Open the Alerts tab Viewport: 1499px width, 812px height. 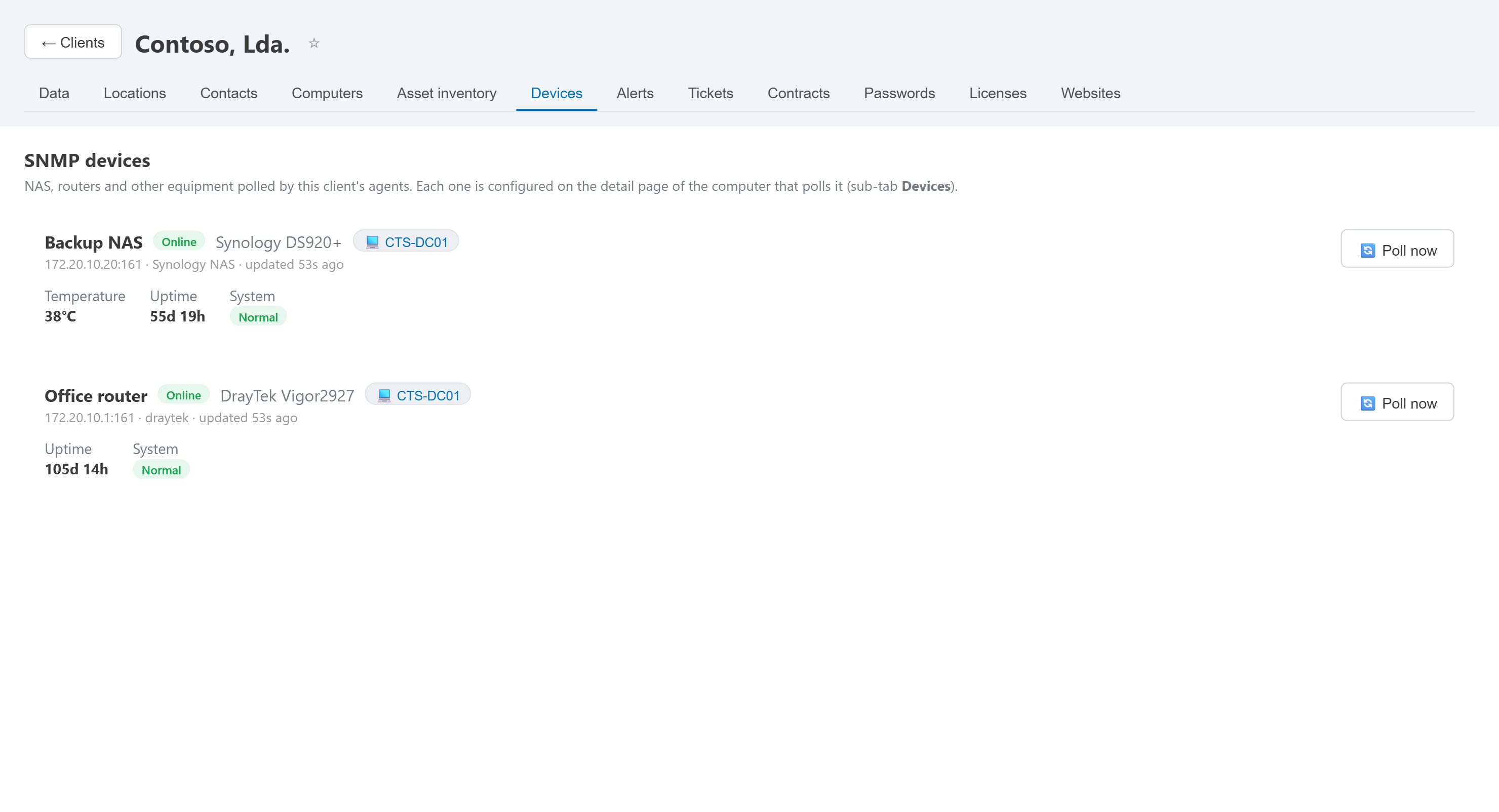pyautogui.click(x=635, y=93)
